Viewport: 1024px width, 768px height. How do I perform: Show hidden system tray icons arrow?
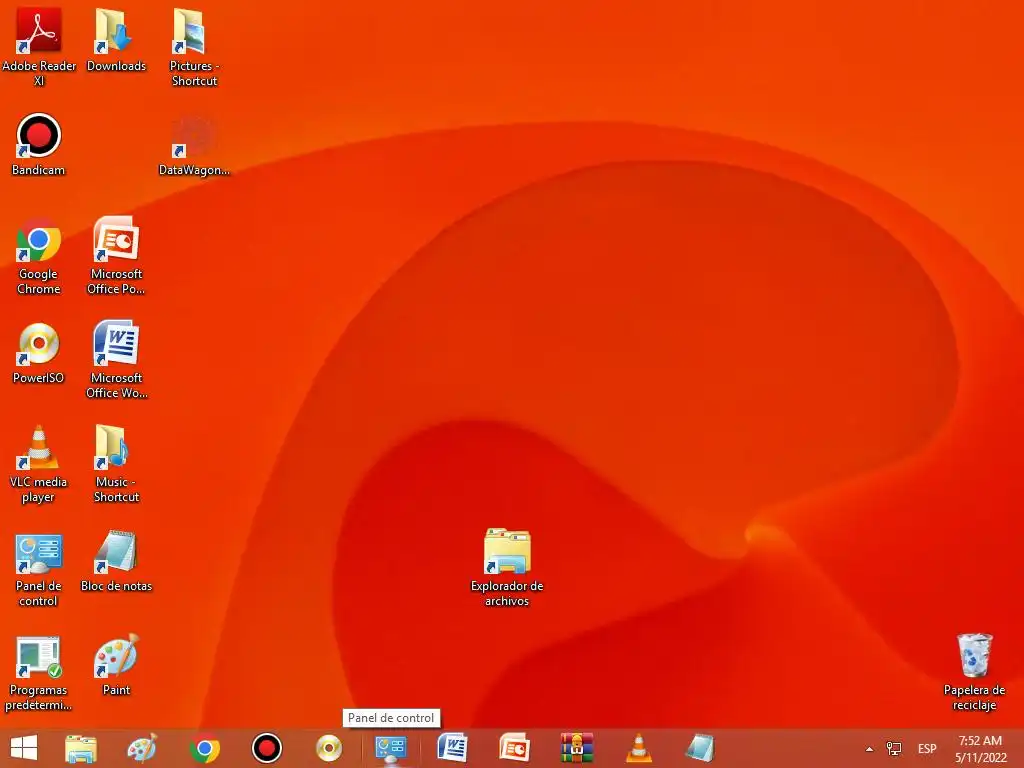pyautogui.click(x=869, y=749)
